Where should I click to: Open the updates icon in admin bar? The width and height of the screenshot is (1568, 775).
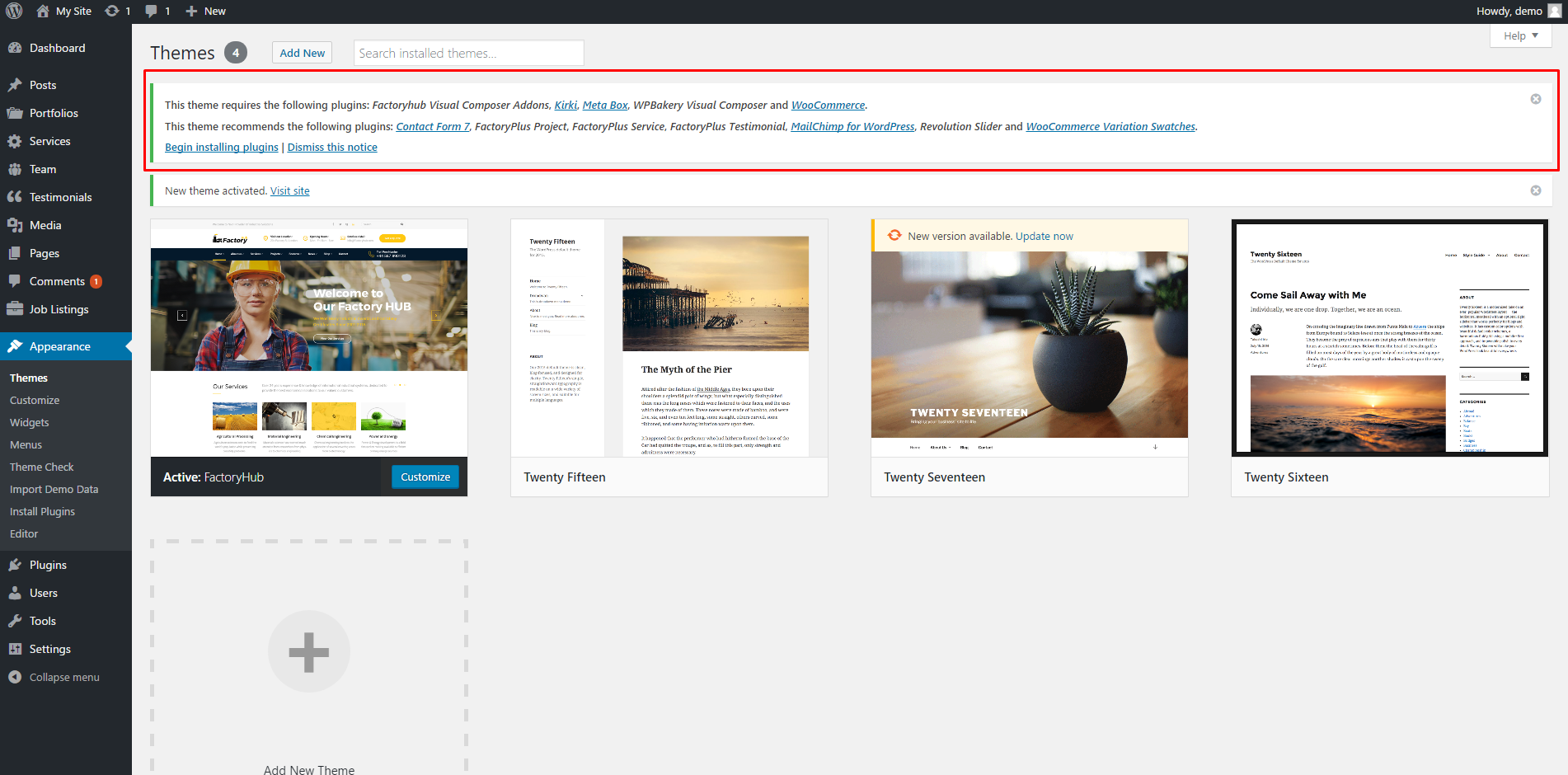tap(113, 12)
